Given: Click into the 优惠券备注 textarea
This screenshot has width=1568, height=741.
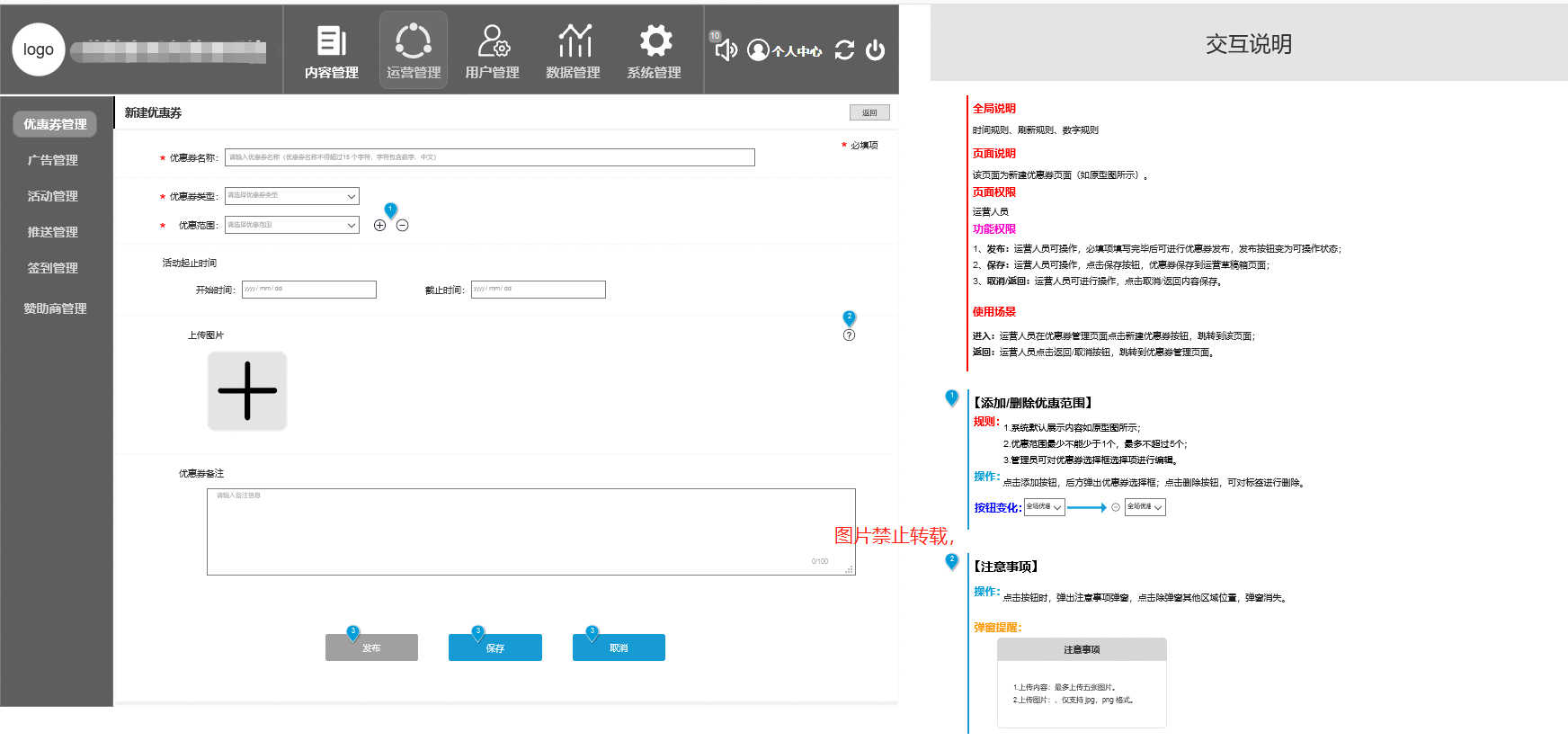Looking at the screenshot, I should tap(531, 531).
